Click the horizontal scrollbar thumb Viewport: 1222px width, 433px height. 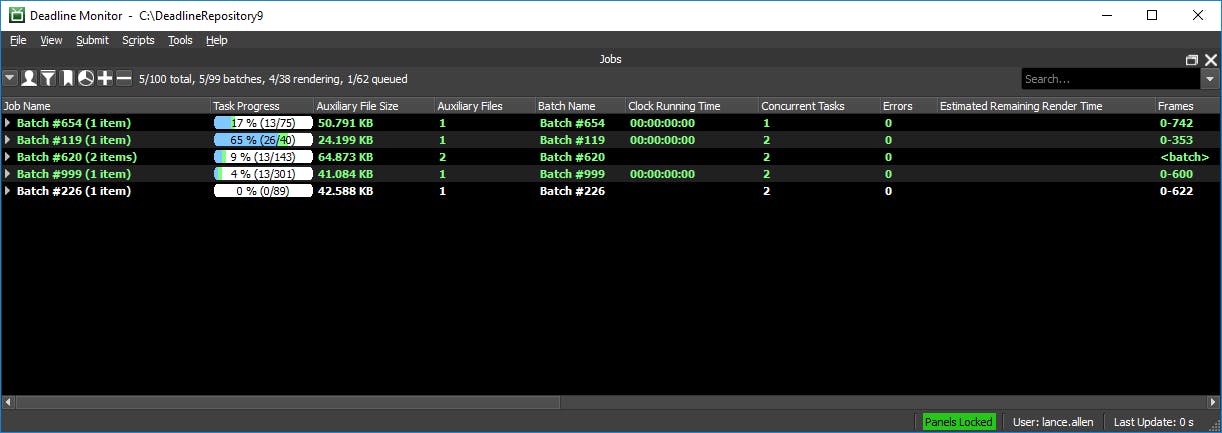(287, 402)
